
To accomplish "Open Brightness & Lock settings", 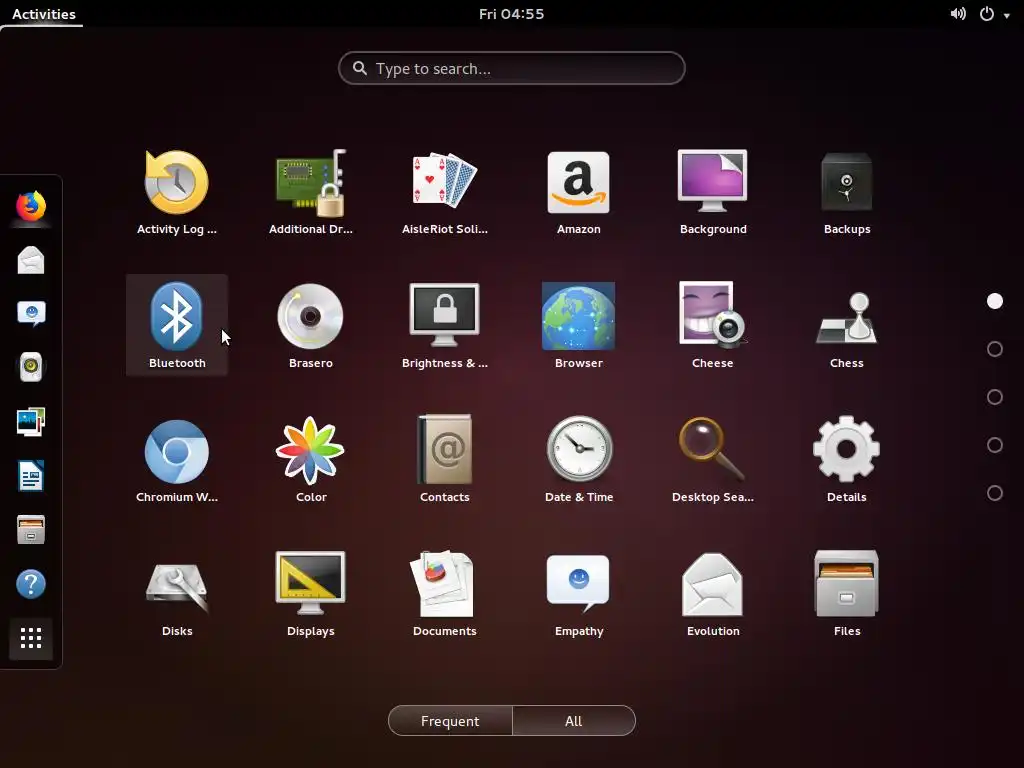I will (445, 325).
